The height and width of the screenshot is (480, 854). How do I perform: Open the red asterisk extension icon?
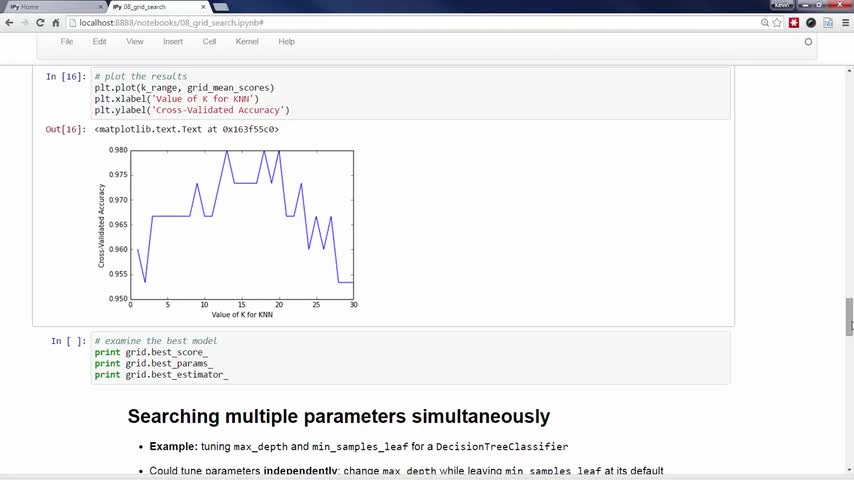click(x=794, y=23)
